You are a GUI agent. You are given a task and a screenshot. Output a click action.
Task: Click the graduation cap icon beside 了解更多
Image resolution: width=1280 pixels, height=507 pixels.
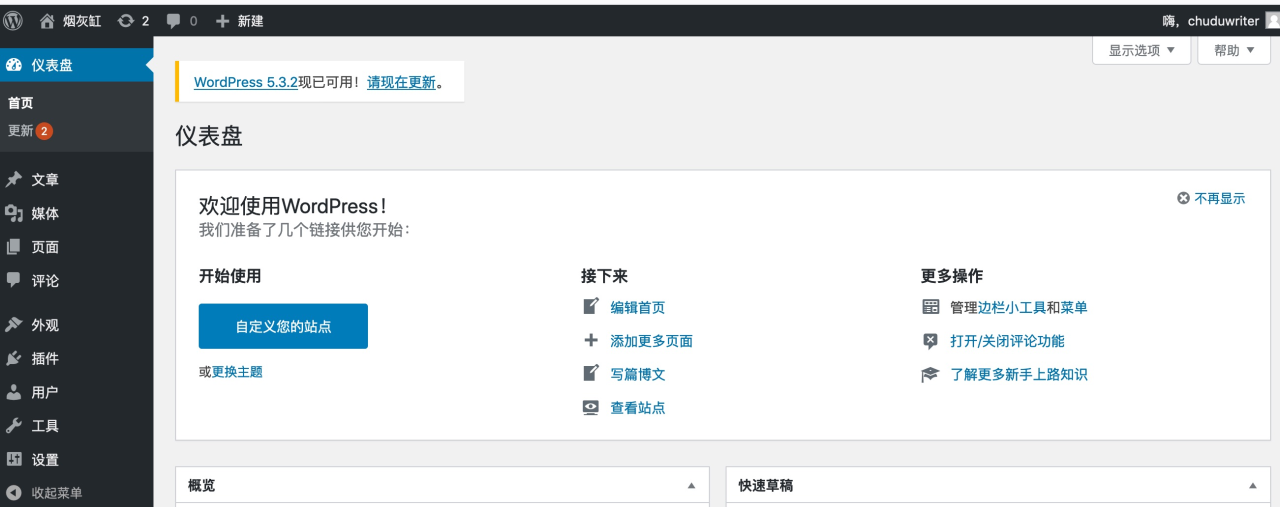[931, 375]
